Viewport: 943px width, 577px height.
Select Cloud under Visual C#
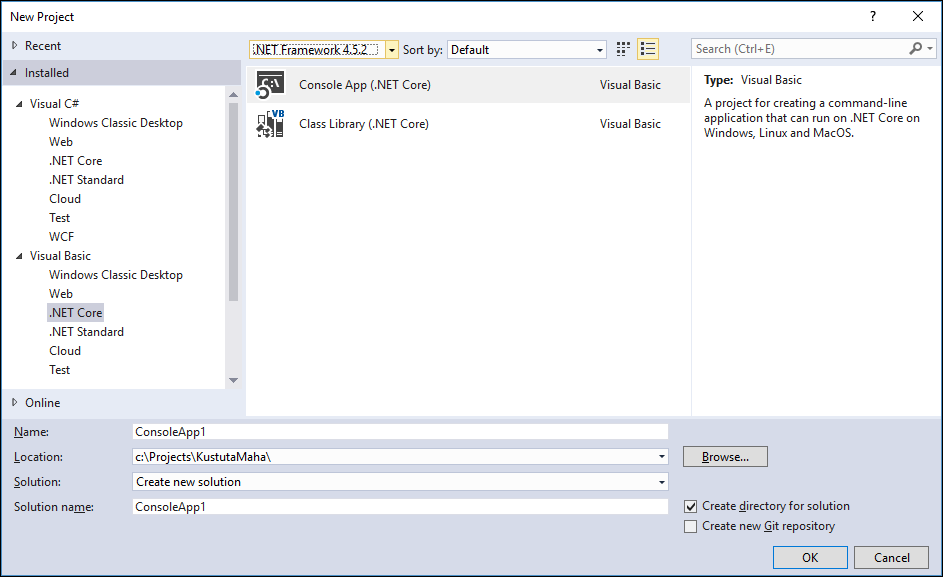click(65, 199)
